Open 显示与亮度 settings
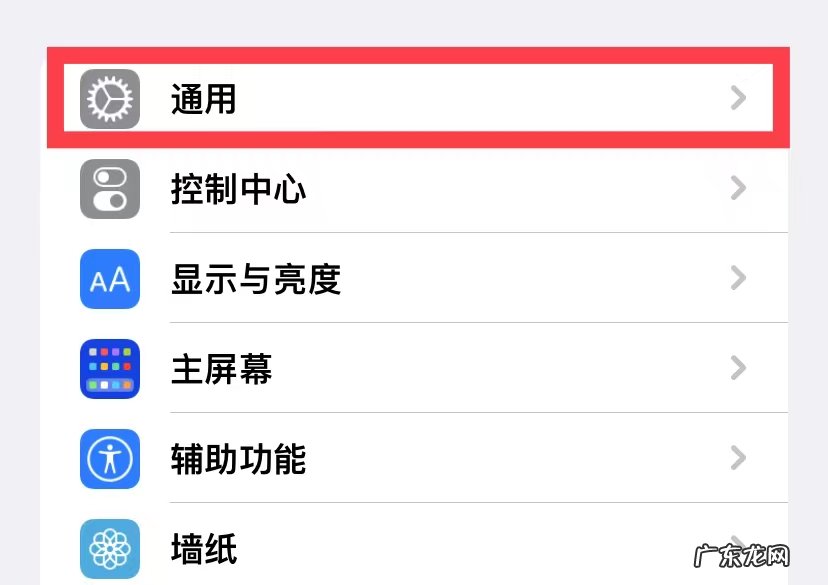Image resolution: width=828 pixels, height=585 pixels. tap(400, 278)
